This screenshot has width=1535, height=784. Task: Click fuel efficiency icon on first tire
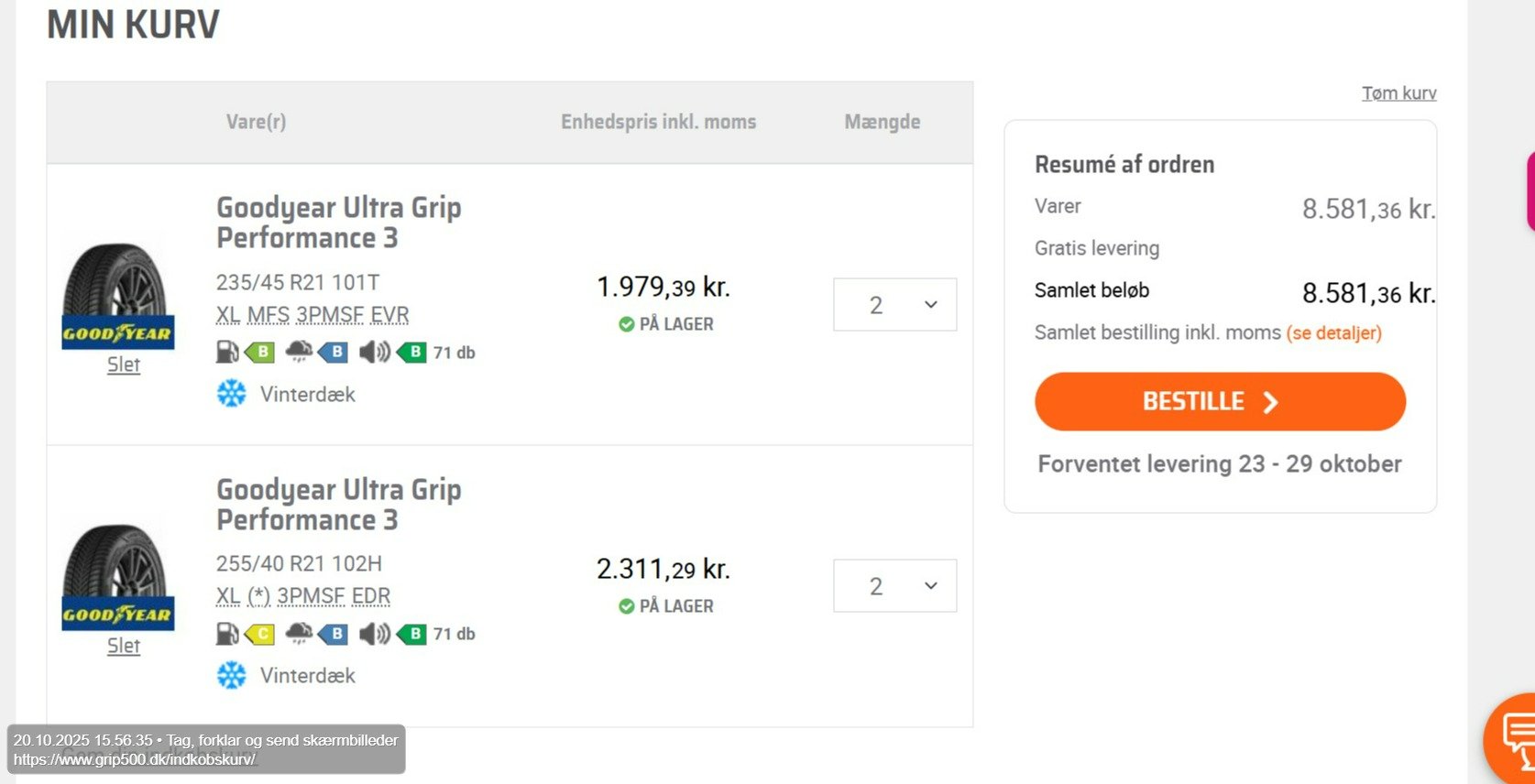(x=227, y=352)
